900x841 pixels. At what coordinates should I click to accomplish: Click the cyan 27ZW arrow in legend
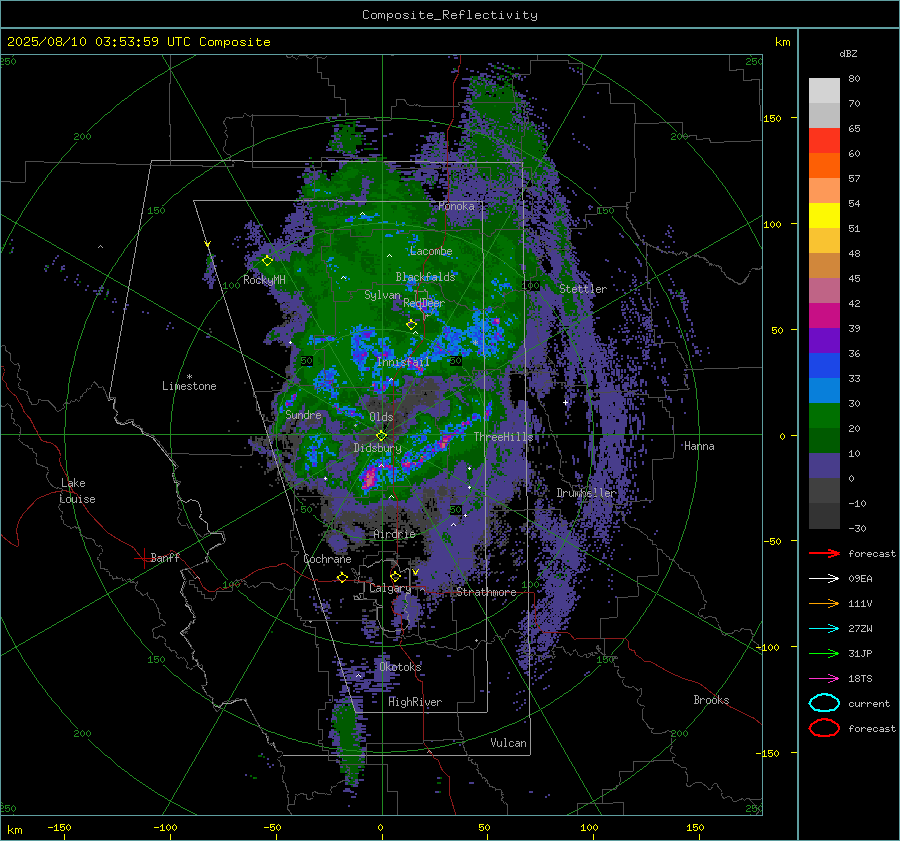pyautogui.click(x=824, y=629)
